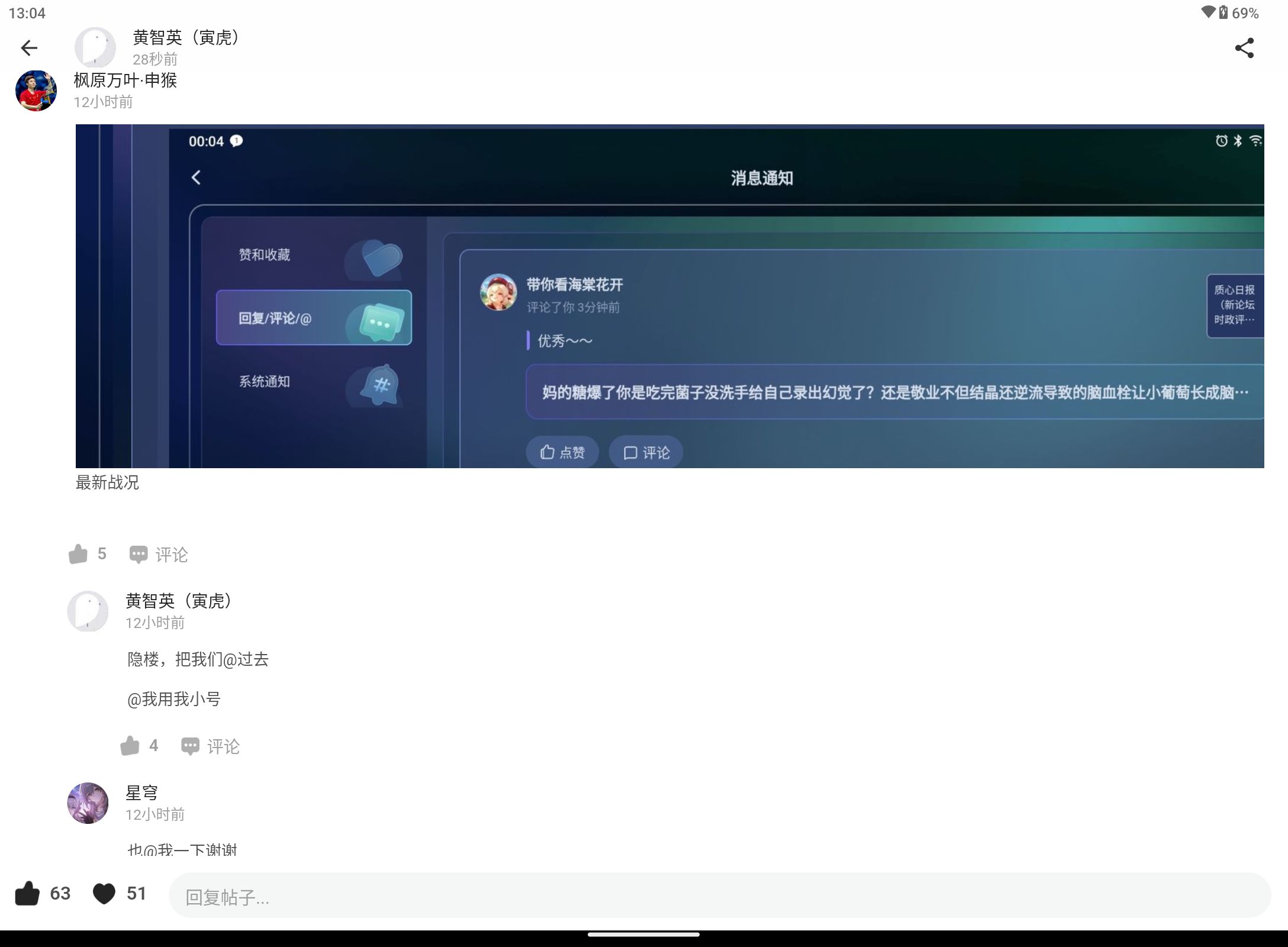Open 枫原万叶·申猴's profile avatar
1288x947 pixels.
[36, 91]
